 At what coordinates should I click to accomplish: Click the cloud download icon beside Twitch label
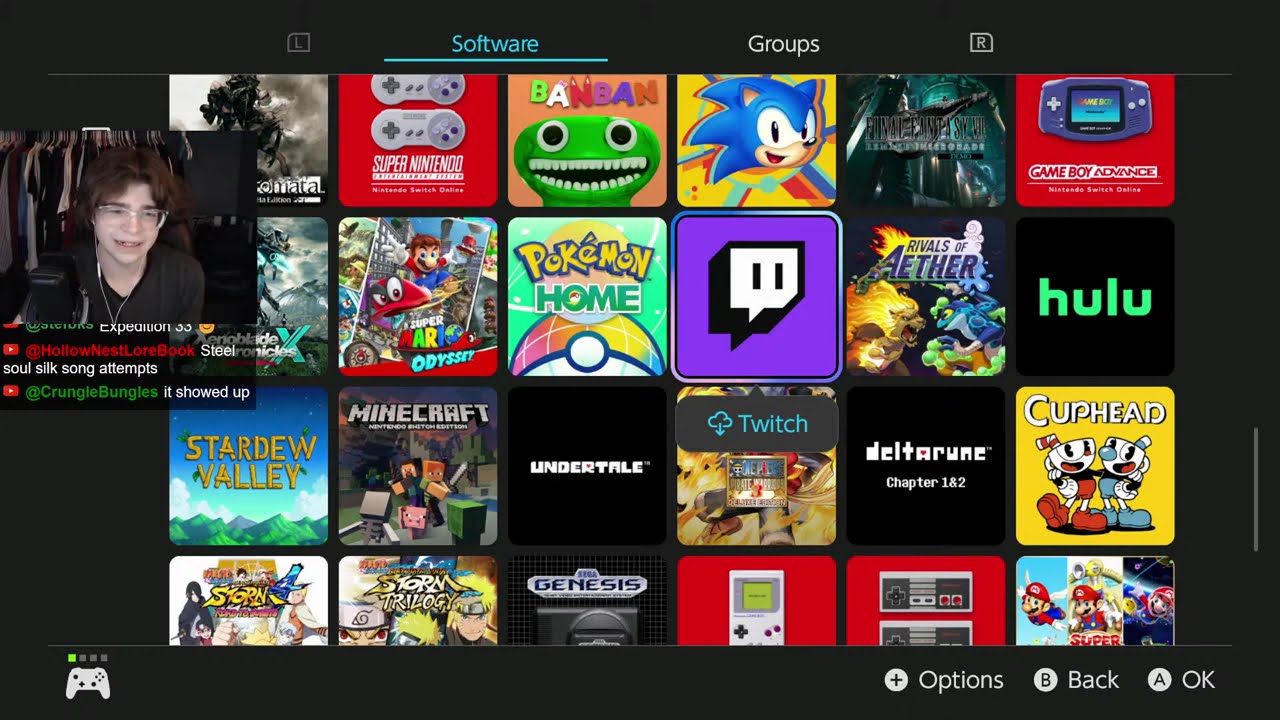(x=720, y=424)
